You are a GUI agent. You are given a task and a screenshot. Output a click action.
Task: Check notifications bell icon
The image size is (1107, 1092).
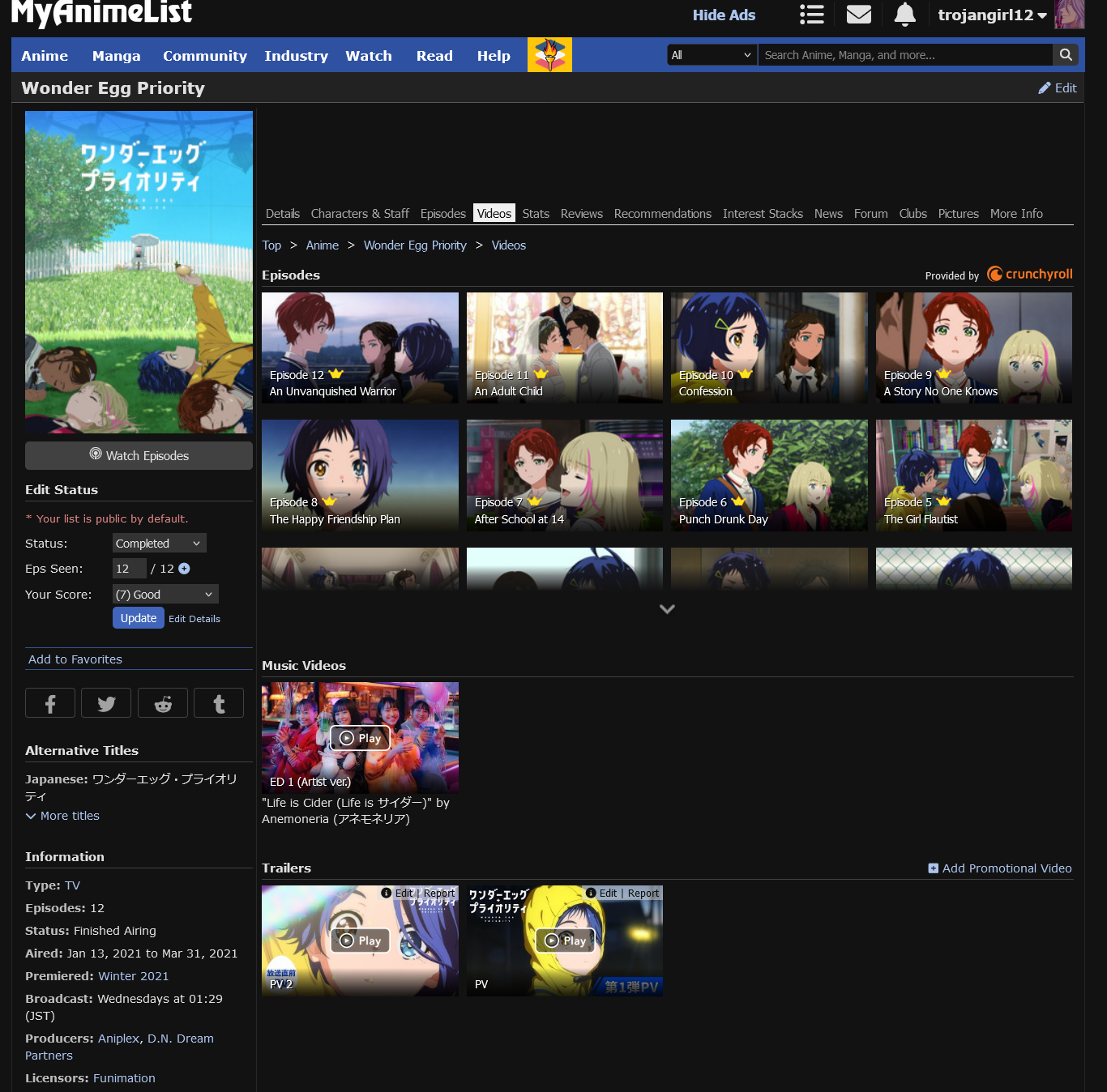click(x=904, y=15)
